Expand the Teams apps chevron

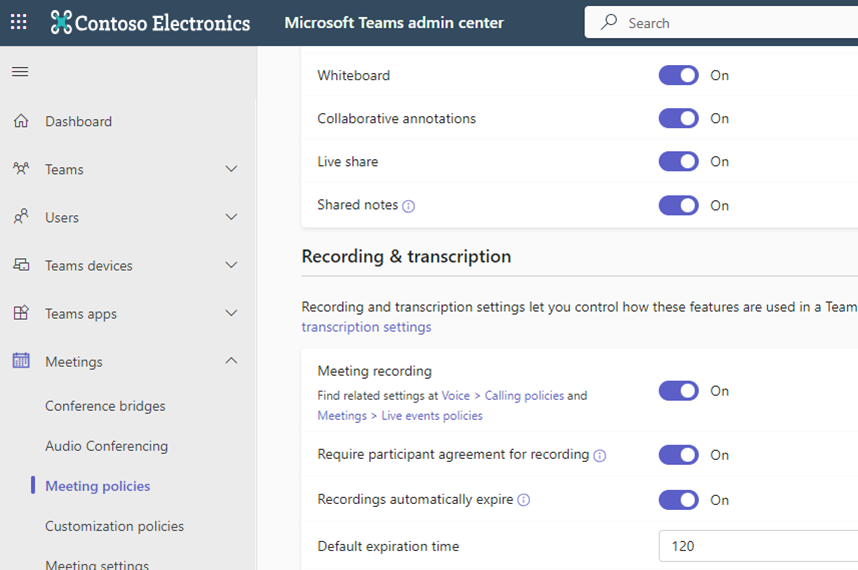tap(231, 313)
